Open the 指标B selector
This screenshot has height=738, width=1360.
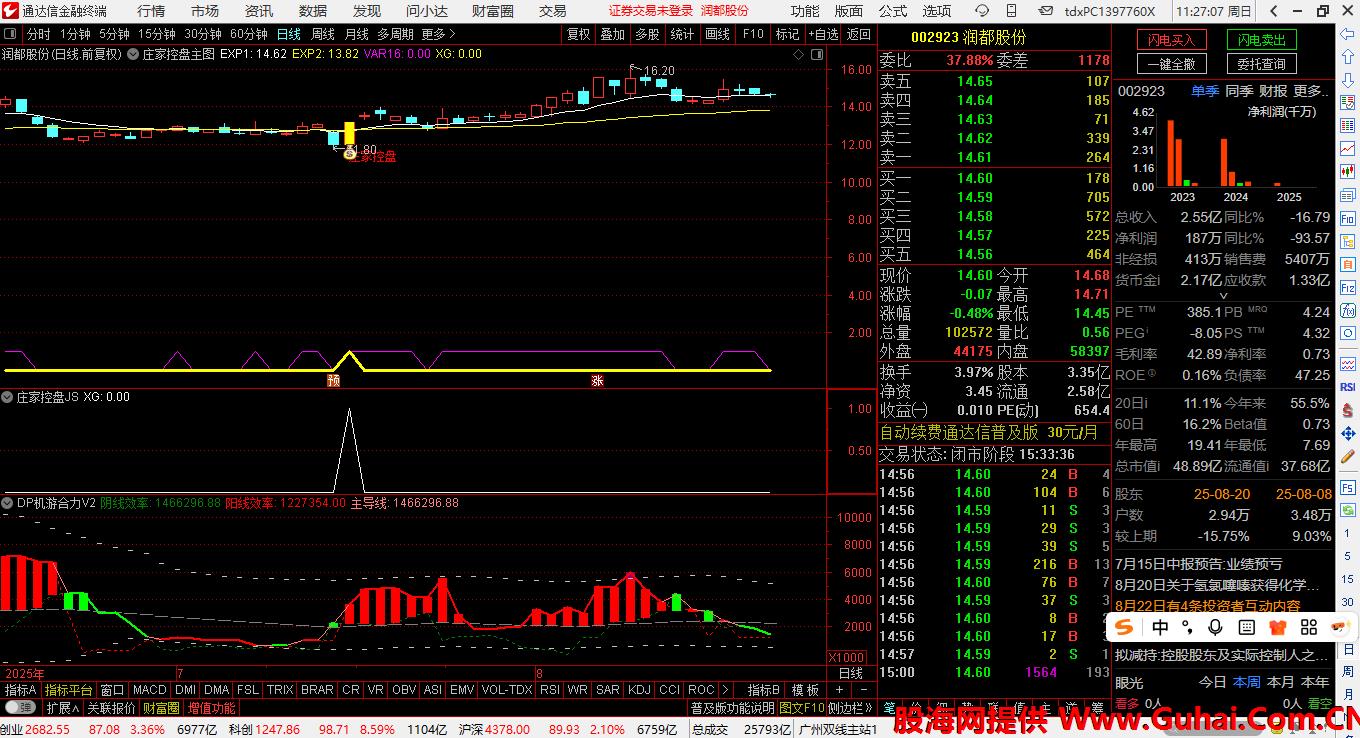(764, 690)
